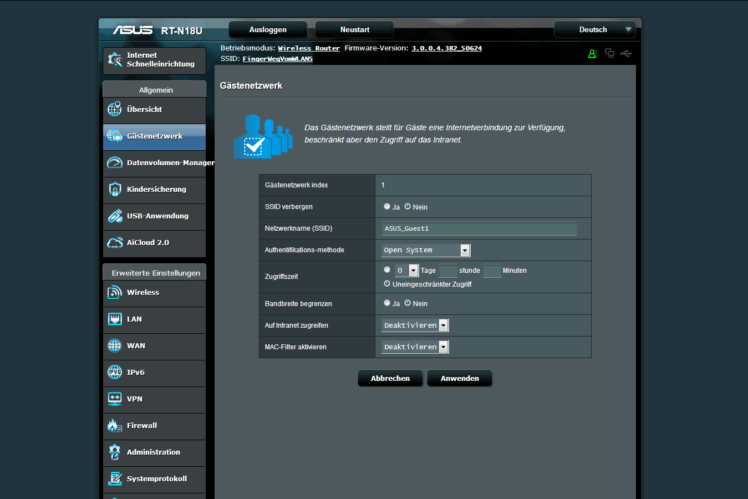Open the FingerWegVomWLANS SSID link
This screenshot has height=499, width=748.
click(x=277, y=59)
